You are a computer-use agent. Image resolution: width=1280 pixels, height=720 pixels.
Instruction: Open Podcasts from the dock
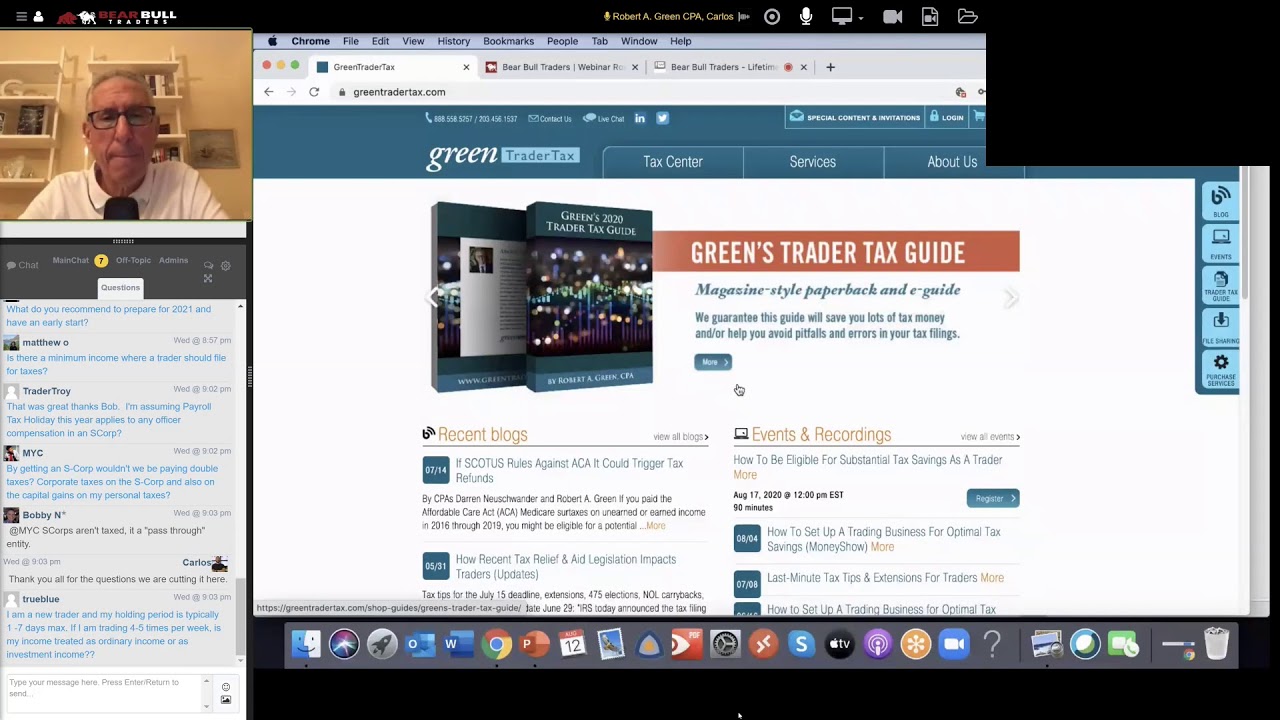point(878,644)
